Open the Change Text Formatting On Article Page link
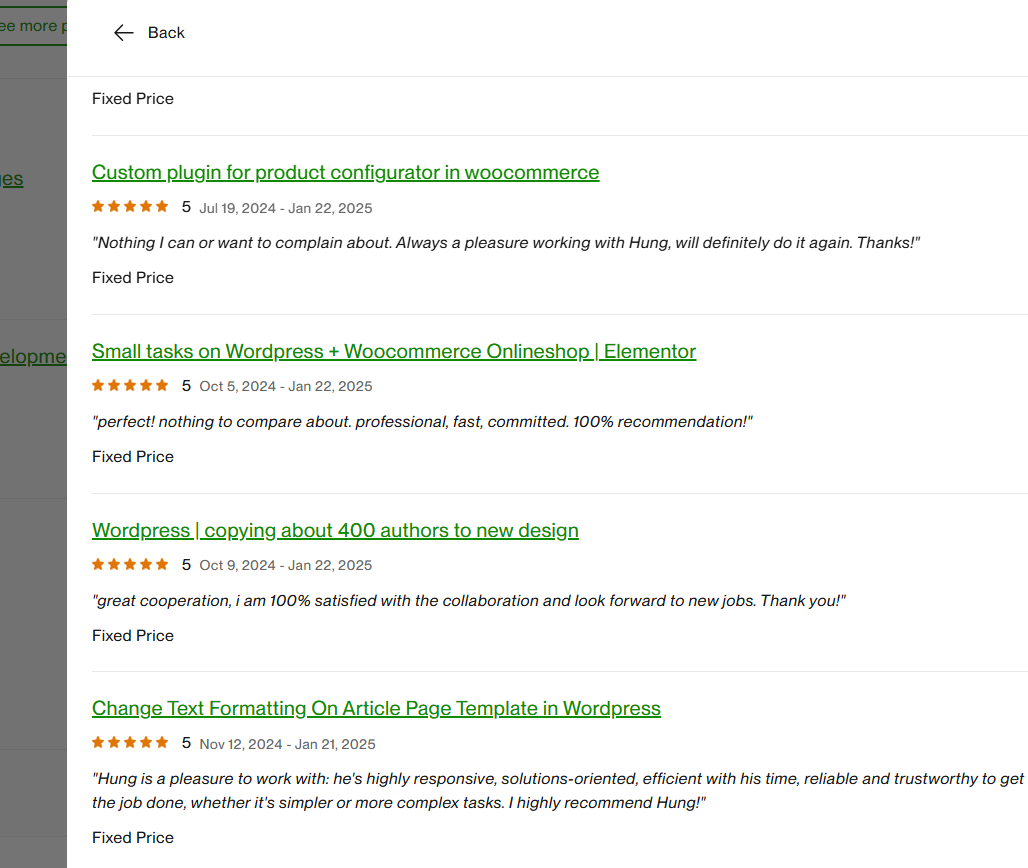1028x868 pixels. 376,708
